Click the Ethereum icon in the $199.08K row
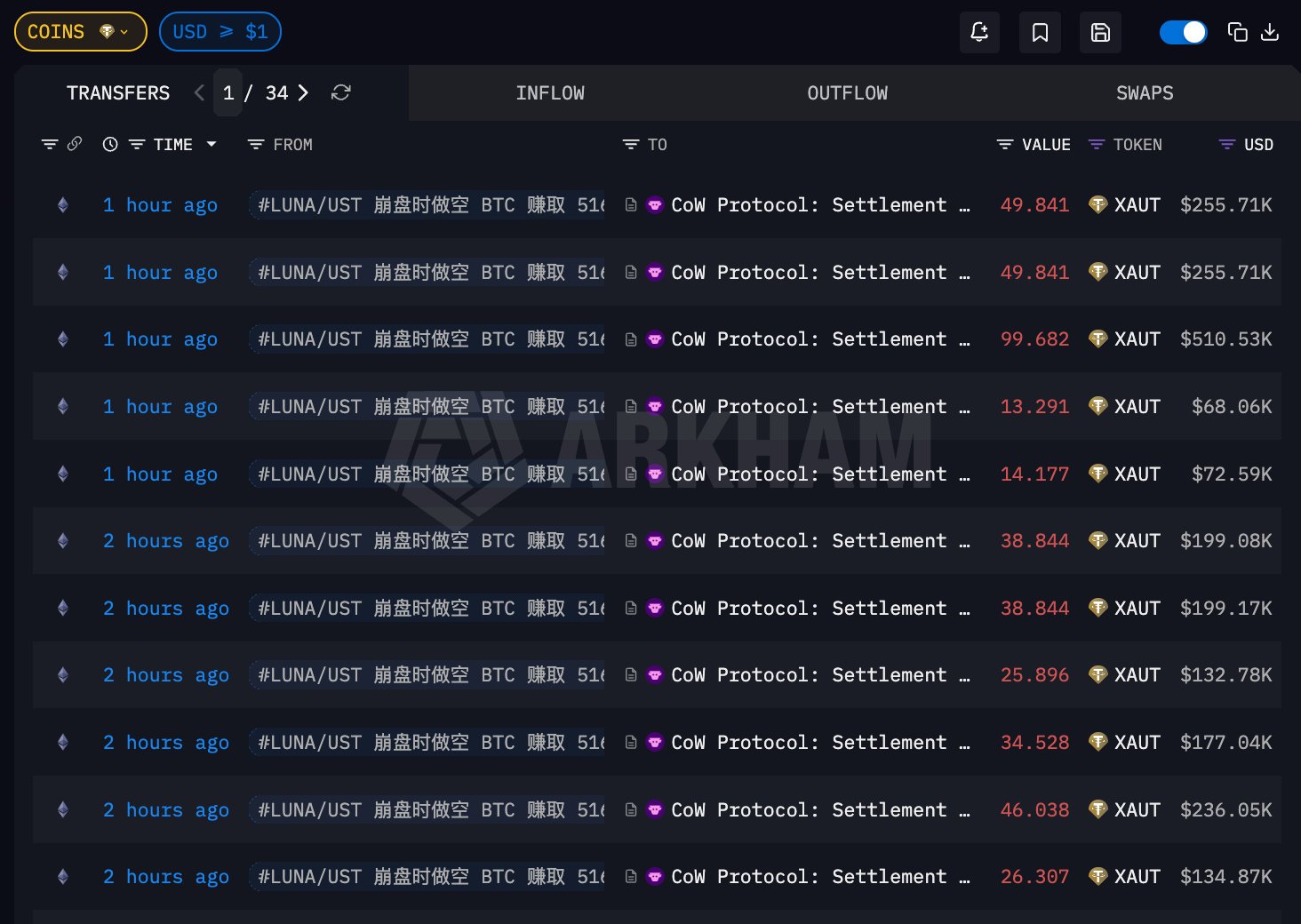Viewport: 1301px width, 924px height. click(x=63, y=541)
